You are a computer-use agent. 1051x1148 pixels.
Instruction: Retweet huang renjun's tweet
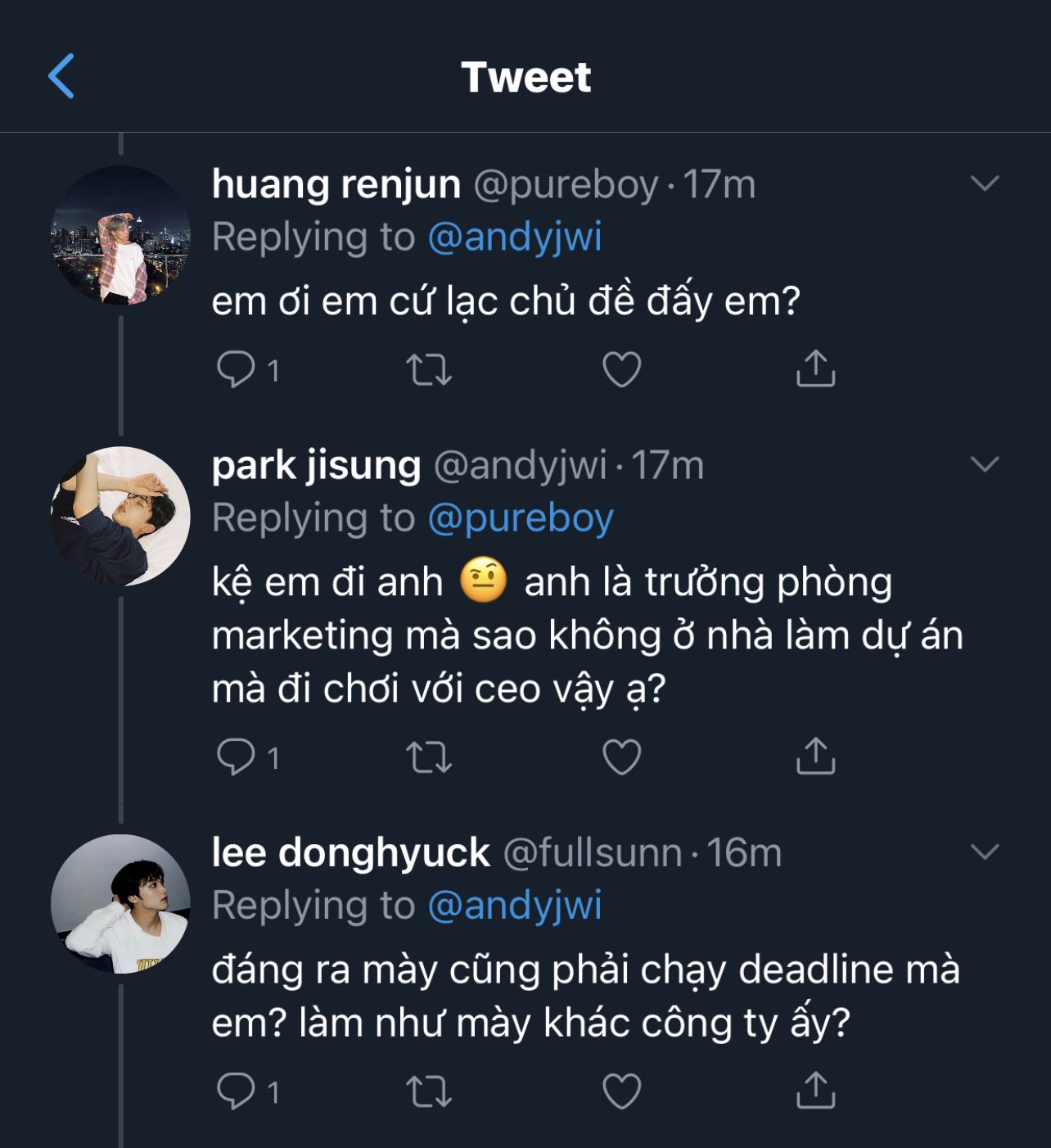click(x=429, y=369)
